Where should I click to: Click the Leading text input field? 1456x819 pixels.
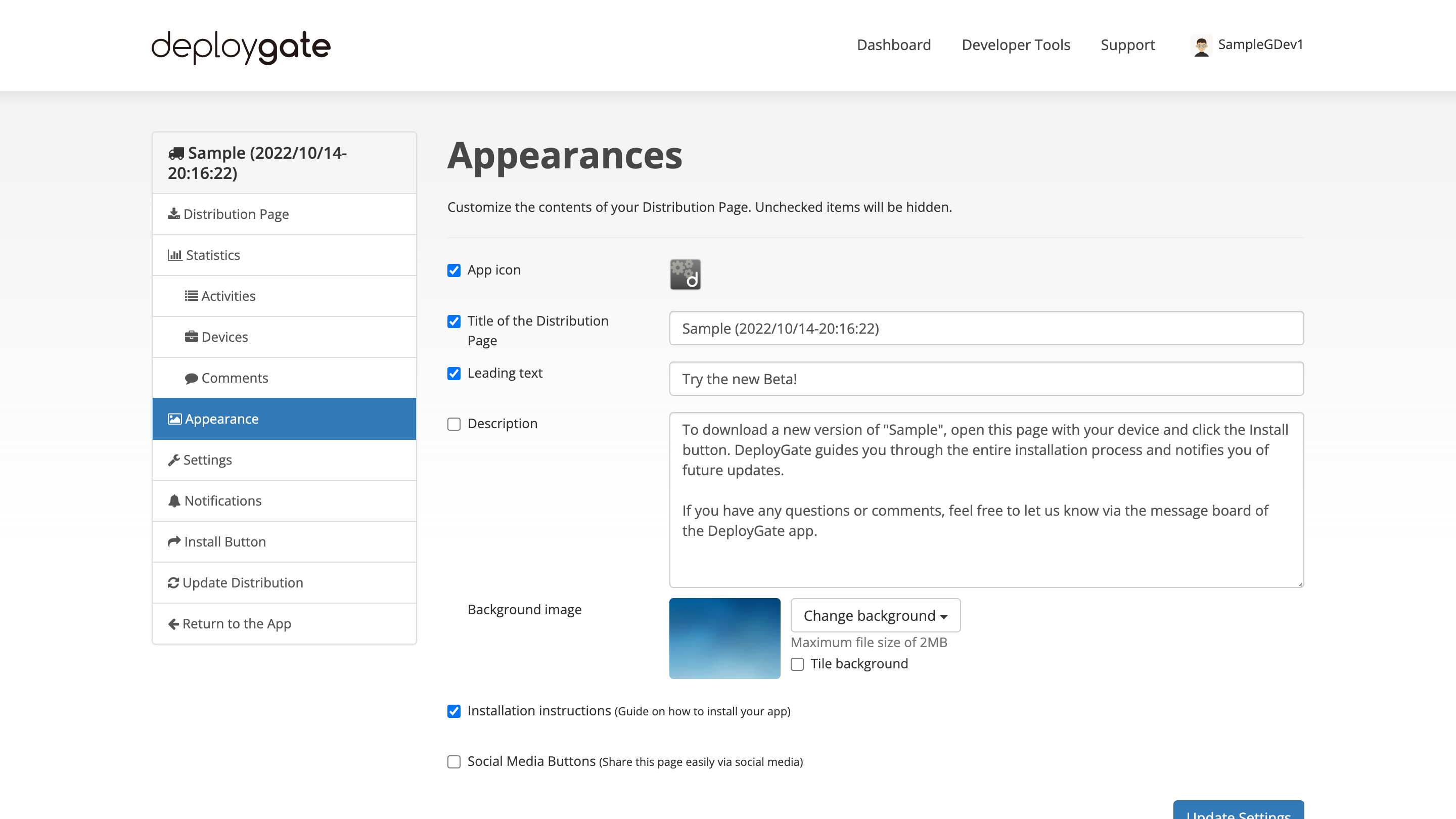point(986,379)
